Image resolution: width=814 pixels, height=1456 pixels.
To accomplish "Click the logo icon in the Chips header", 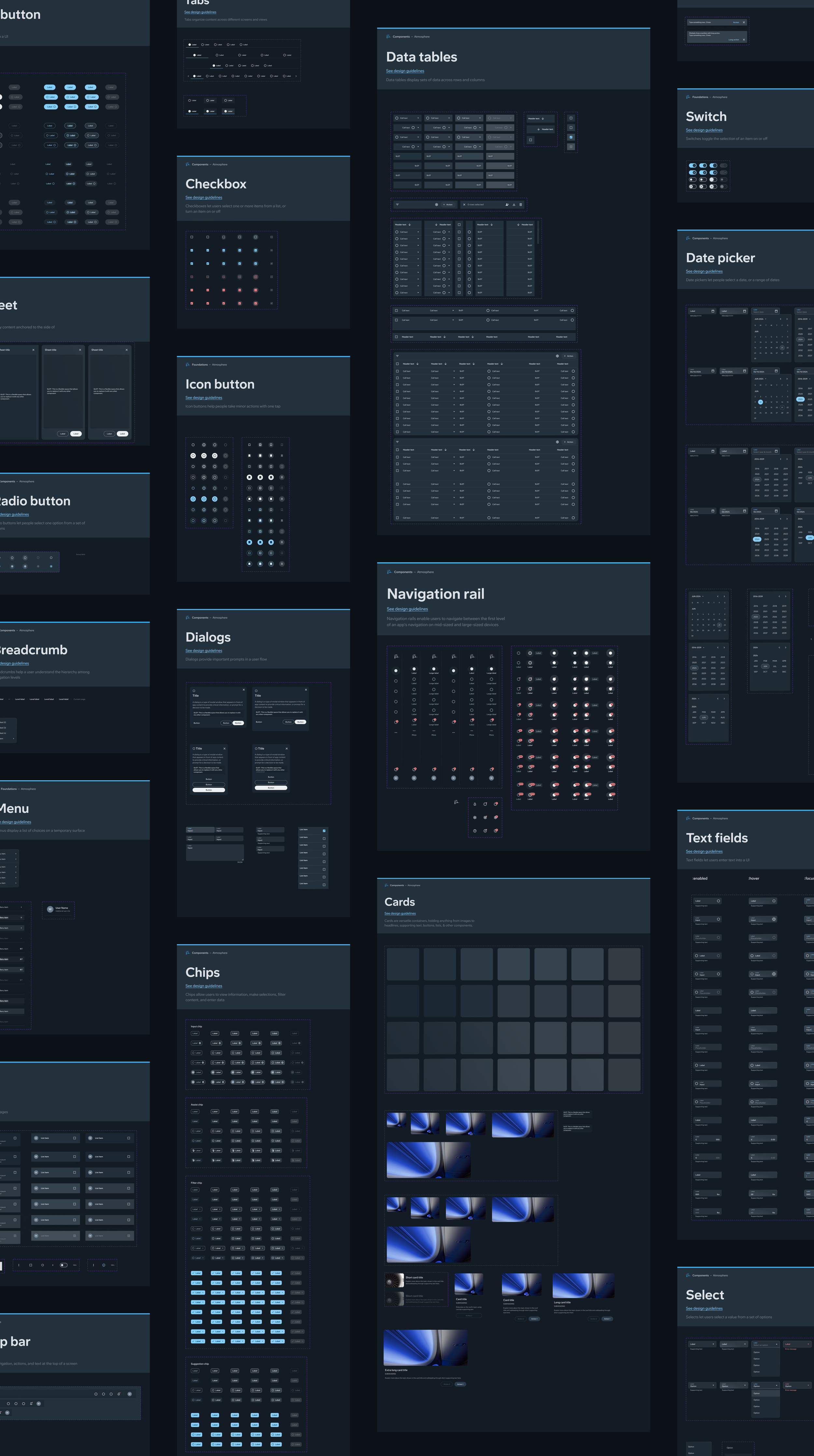I will [188, 953].
